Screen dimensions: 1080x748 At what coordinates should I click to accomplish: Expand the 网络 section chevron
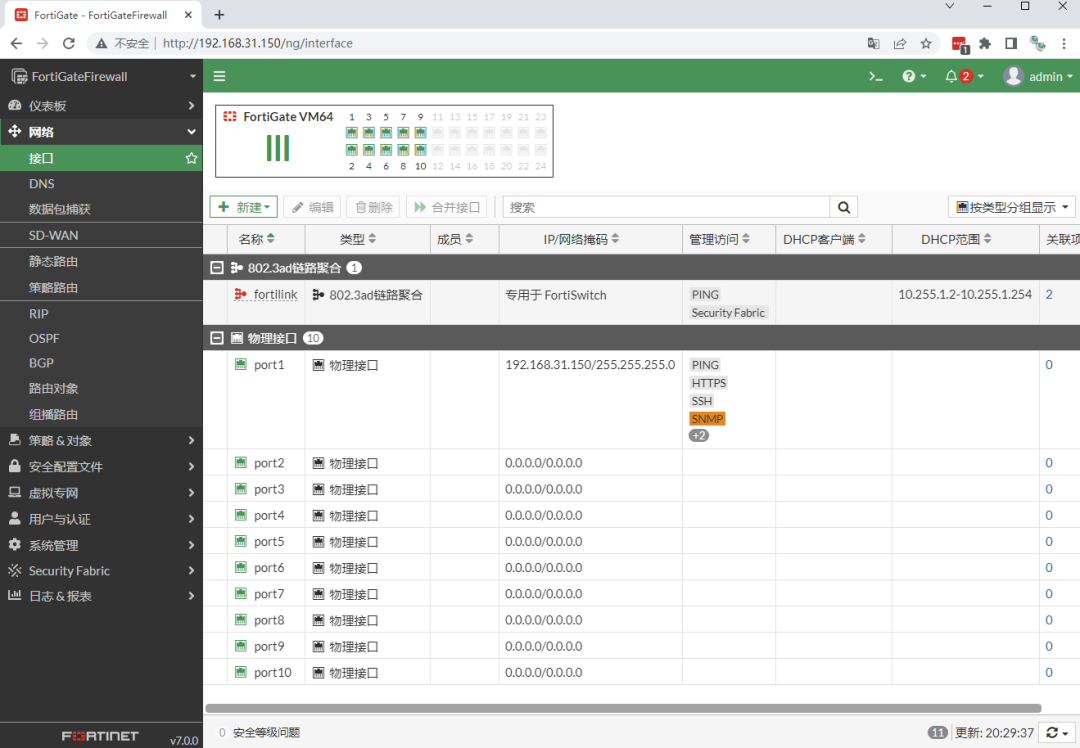(193, 131)
